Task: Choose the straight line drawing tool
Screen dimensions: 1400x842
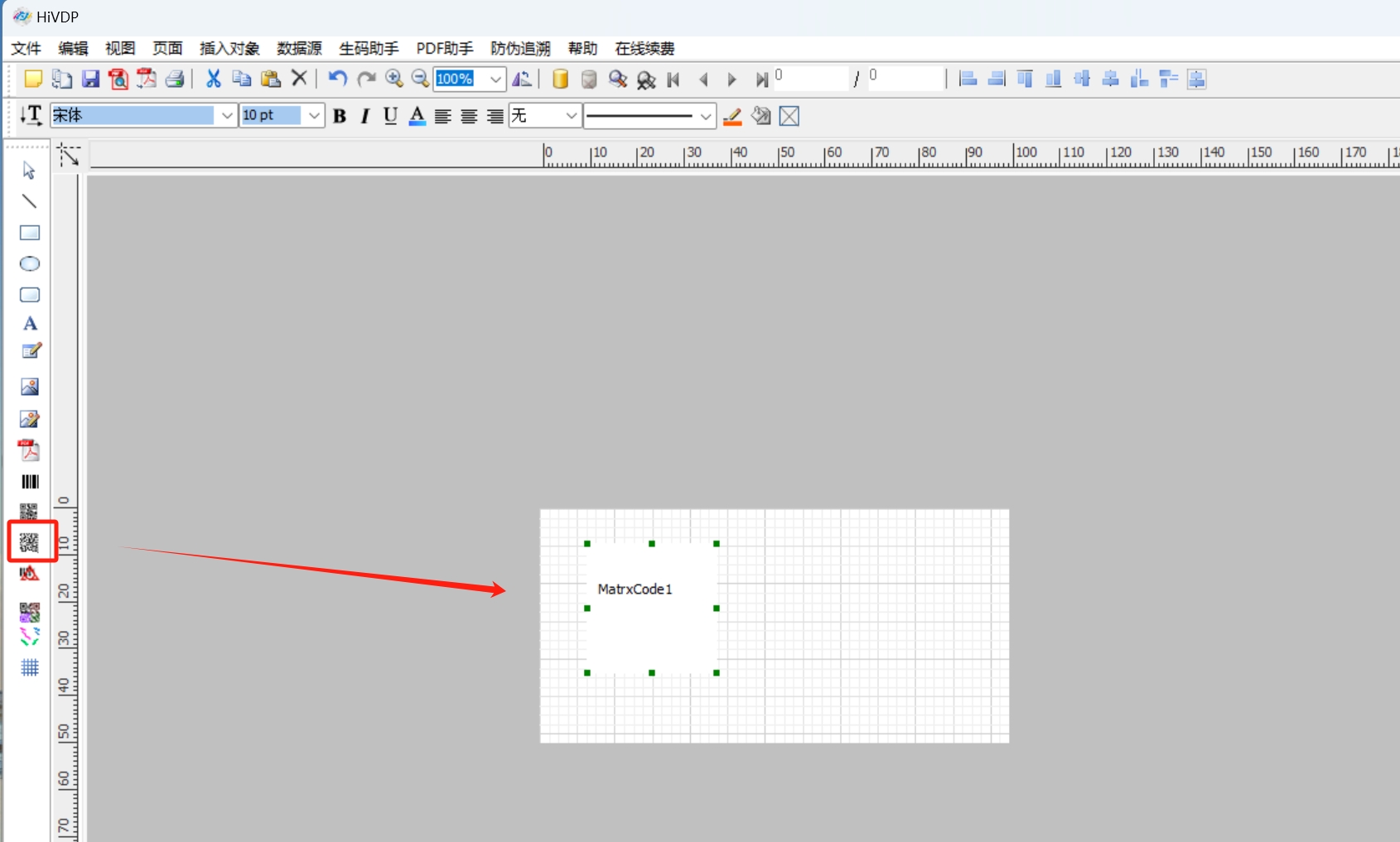Action: (29, 201)
